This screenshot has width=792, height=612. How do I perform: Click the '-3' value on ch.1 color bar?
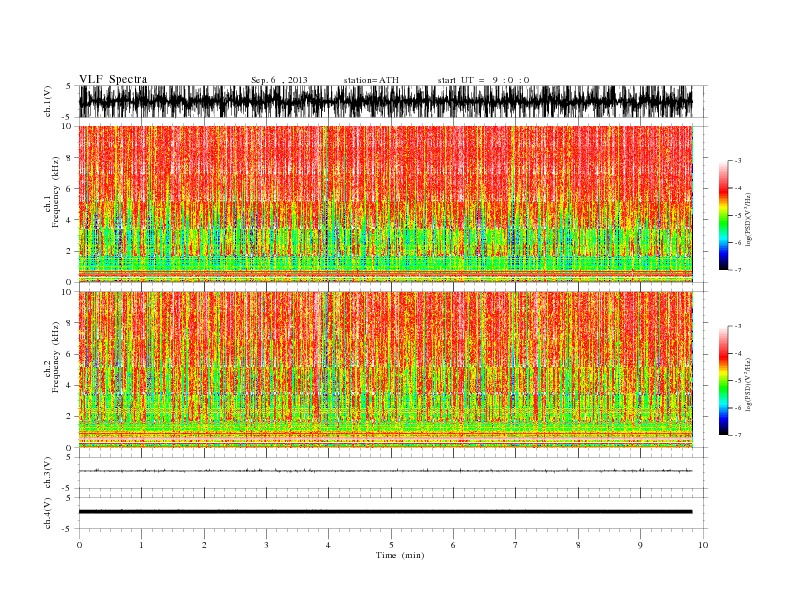(x=738, y=161)
